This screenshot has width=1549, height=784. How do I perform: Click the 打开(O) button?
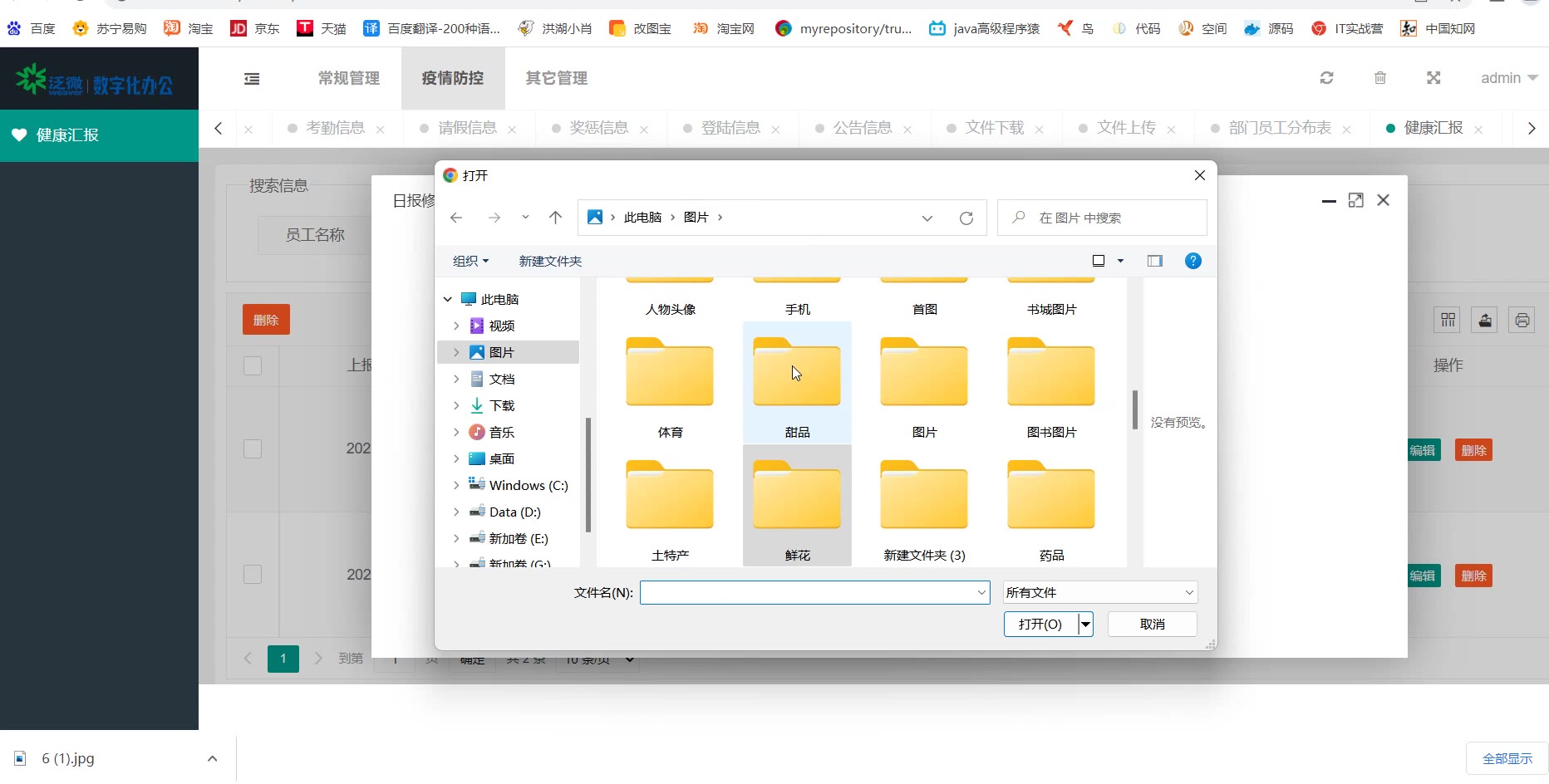1040,624
